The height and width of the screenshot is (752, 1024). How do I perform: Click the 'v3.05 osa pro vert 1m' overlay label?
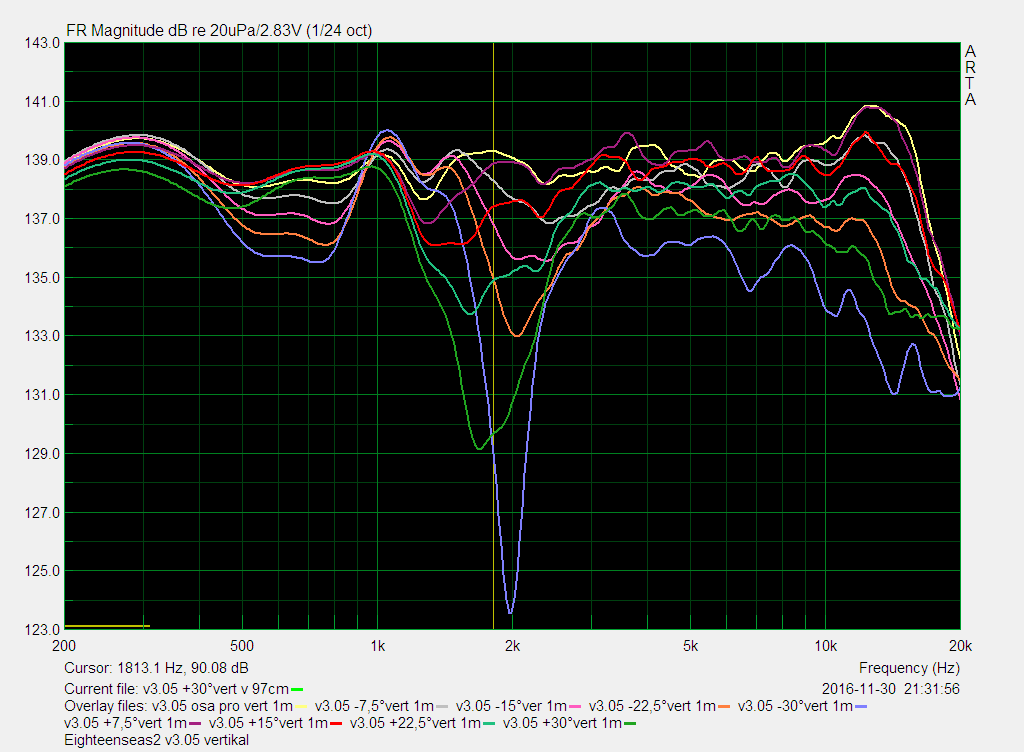click(x=222, y=706)
